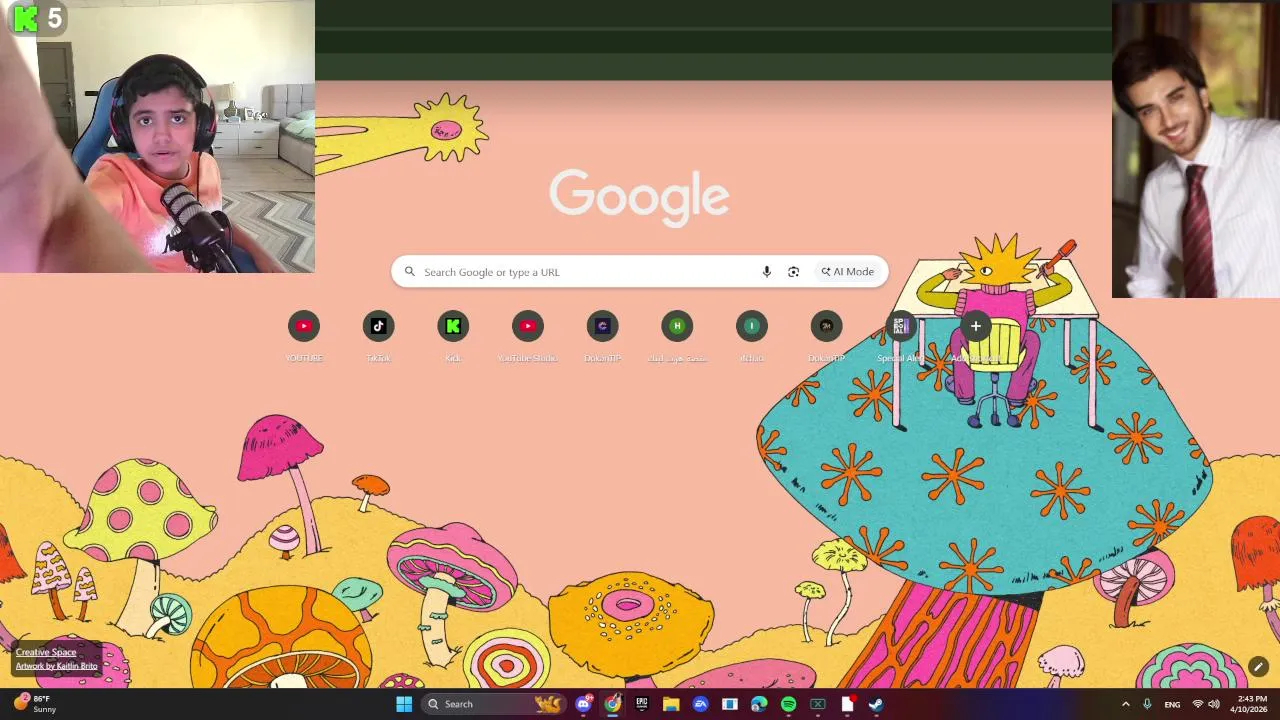This screenshot has width=1280, height=720.
Task: Open Steam from the taskbar
Action: 876,704
